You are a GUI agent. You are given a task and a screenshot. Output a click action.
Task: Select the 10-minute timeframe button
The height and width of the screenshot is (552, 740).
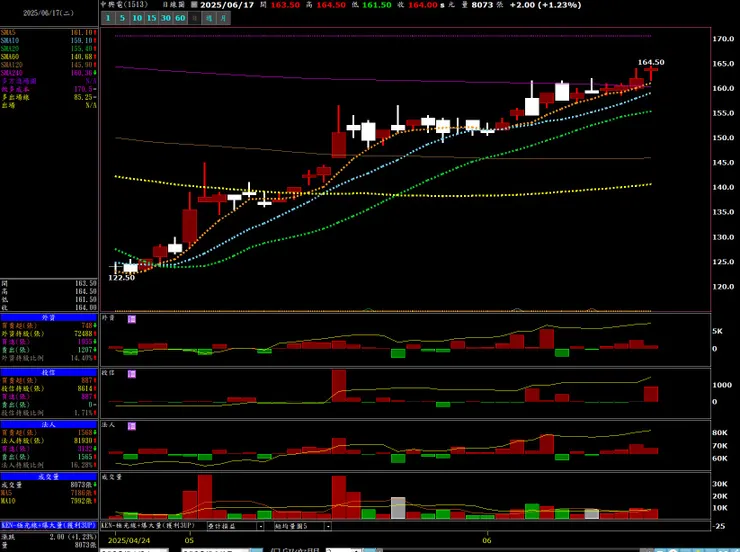137,18
